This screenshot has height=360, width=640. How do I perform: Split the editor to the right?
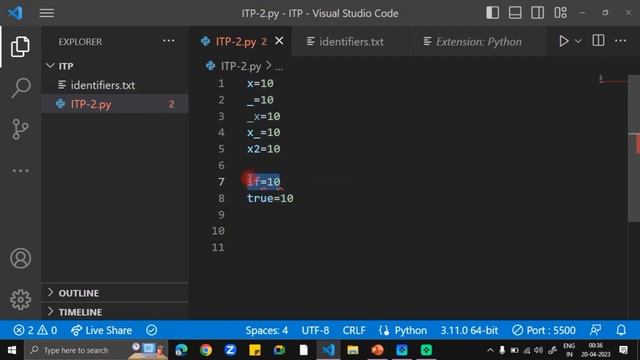(598, 41)
